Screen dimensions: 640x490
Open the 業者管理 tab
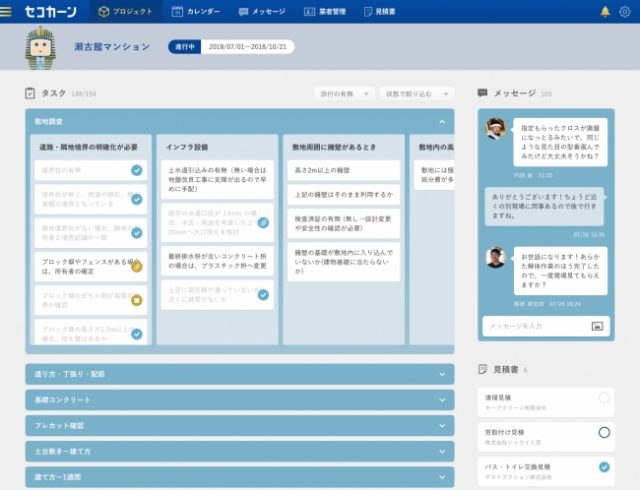(x=326, y=12)
